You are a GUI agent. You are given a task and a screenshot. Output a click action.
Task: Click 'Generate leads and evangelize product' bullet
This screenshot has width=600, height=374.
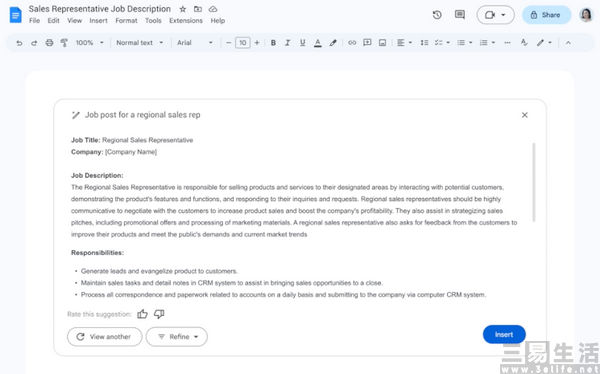159,271
